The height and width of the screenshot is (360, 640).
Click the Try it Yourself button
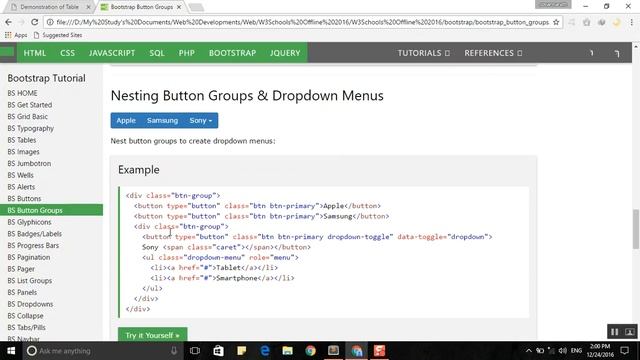pos(153,335)
